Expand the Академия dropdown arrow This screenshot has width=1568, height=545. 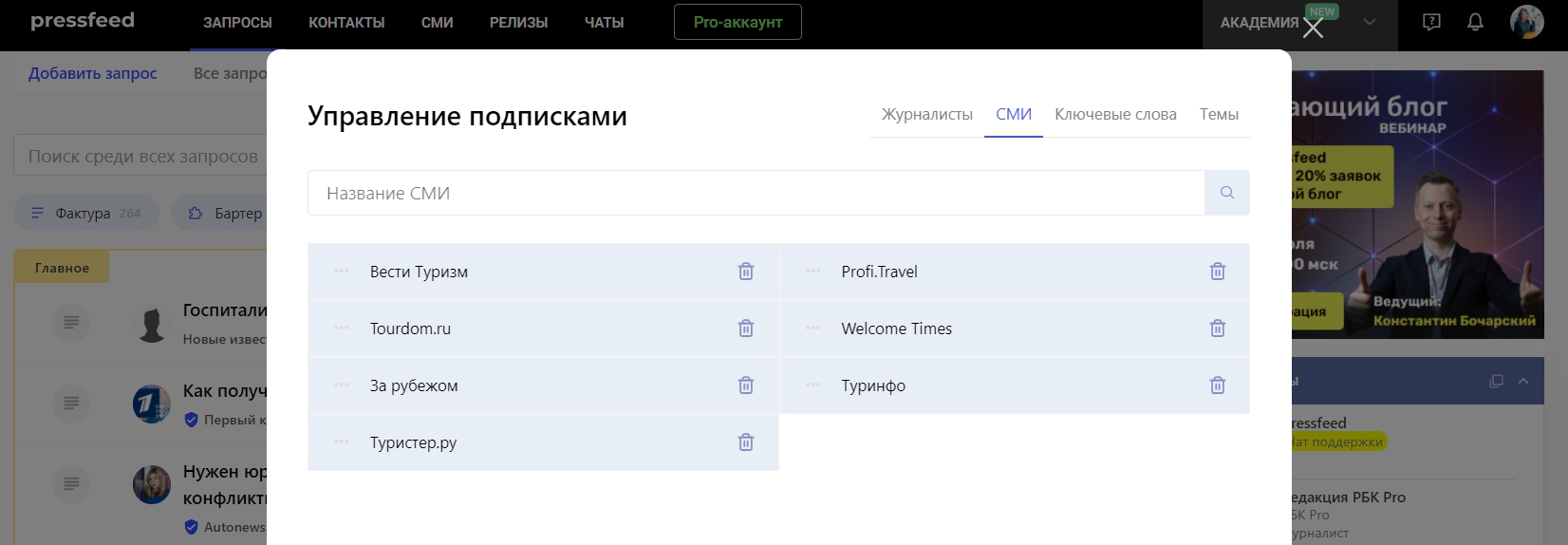1369,22
